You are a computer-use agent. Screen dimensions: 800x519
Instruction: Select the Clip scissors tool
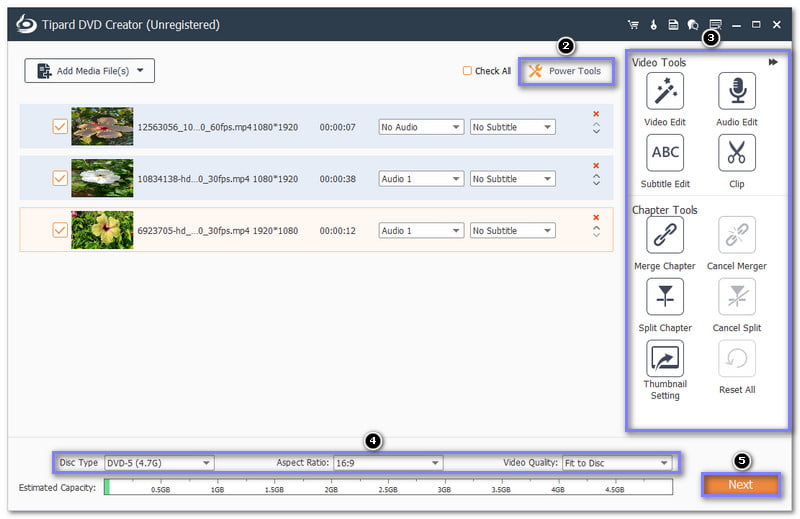point(737,153)
